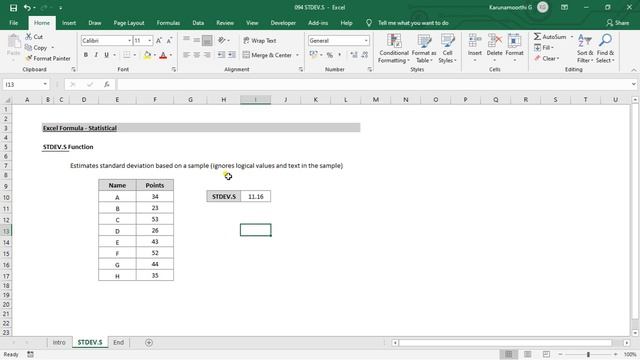
Task: Open Ribbon Display Options icon
Action: 564,7
